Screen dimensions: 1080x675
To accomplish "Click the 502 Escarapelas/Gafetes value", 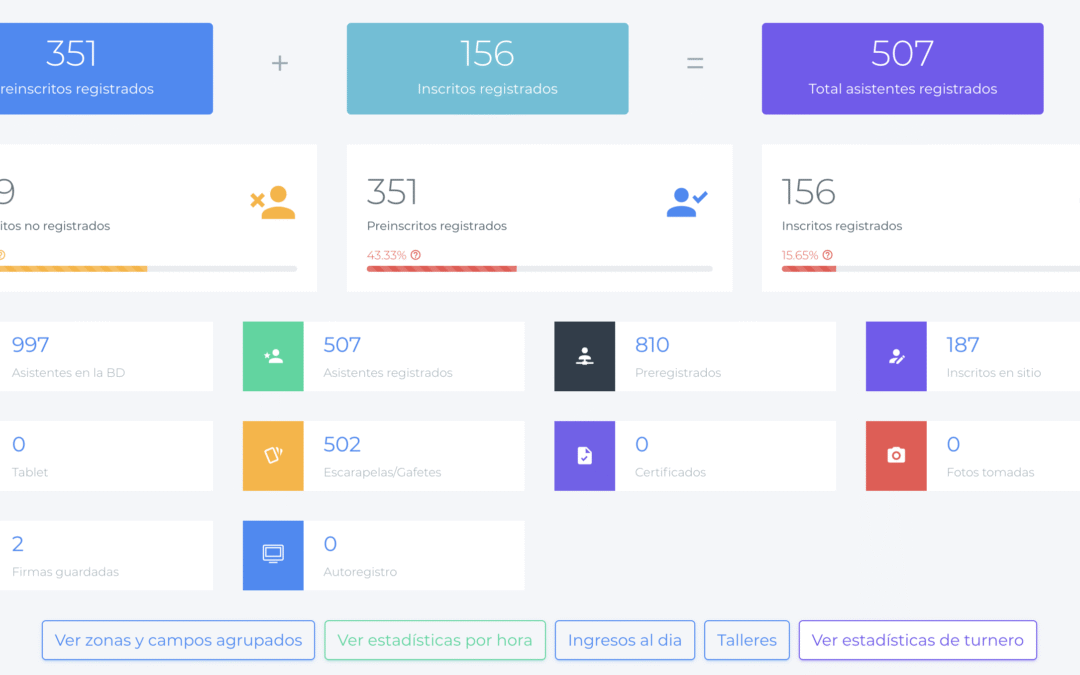I will tap(342, 444).
